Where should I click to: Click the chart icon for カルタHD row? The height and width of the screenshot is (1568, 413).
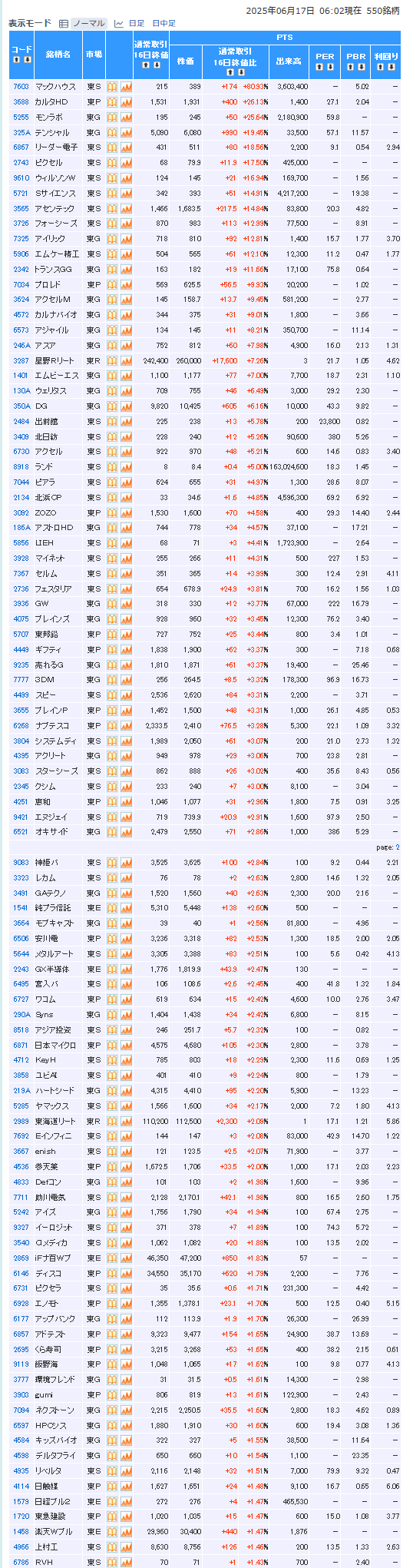point(127,101)
